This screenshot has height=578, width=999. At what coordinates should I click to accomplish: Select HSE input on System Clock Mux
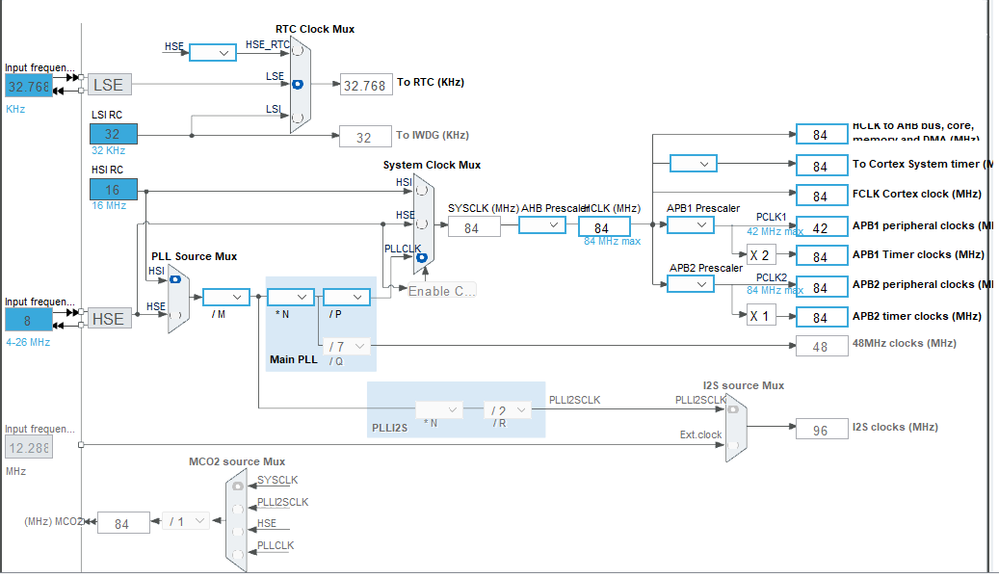pos(422,224)
